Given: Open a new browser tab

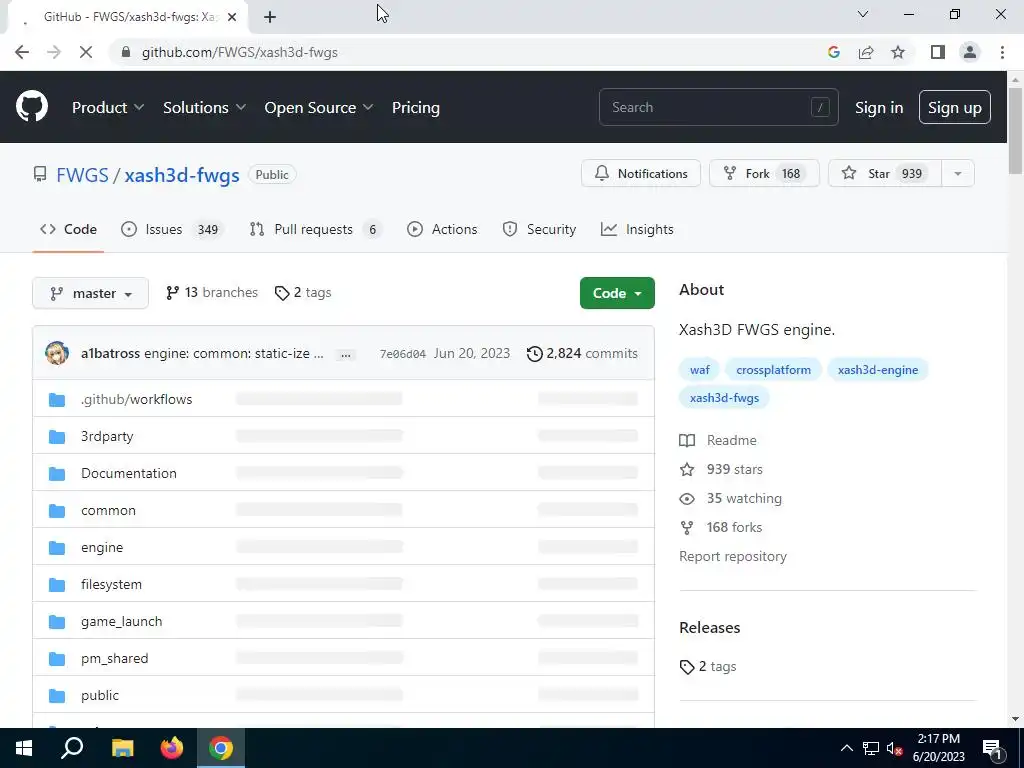Looking at the screenshot, I should point(270,17).
